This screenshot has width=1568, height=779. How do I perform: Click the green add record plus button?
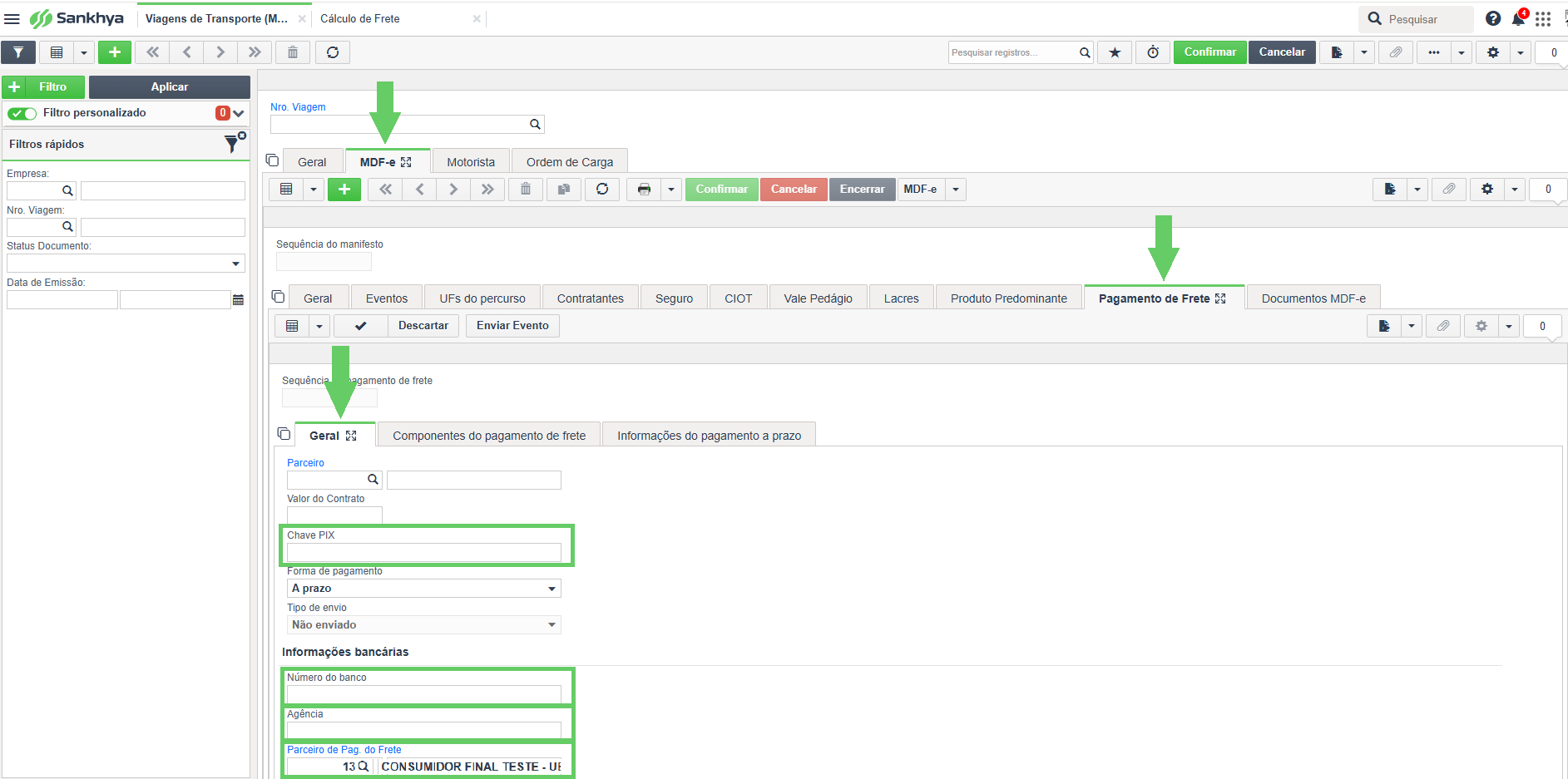pos(115,52)
